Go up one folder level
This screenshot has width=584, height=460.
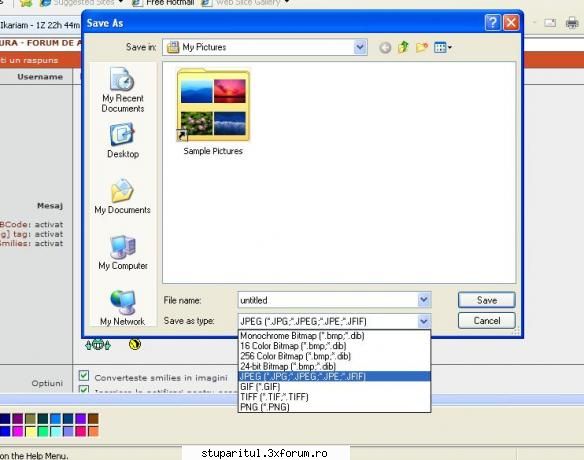coord(403,47)
